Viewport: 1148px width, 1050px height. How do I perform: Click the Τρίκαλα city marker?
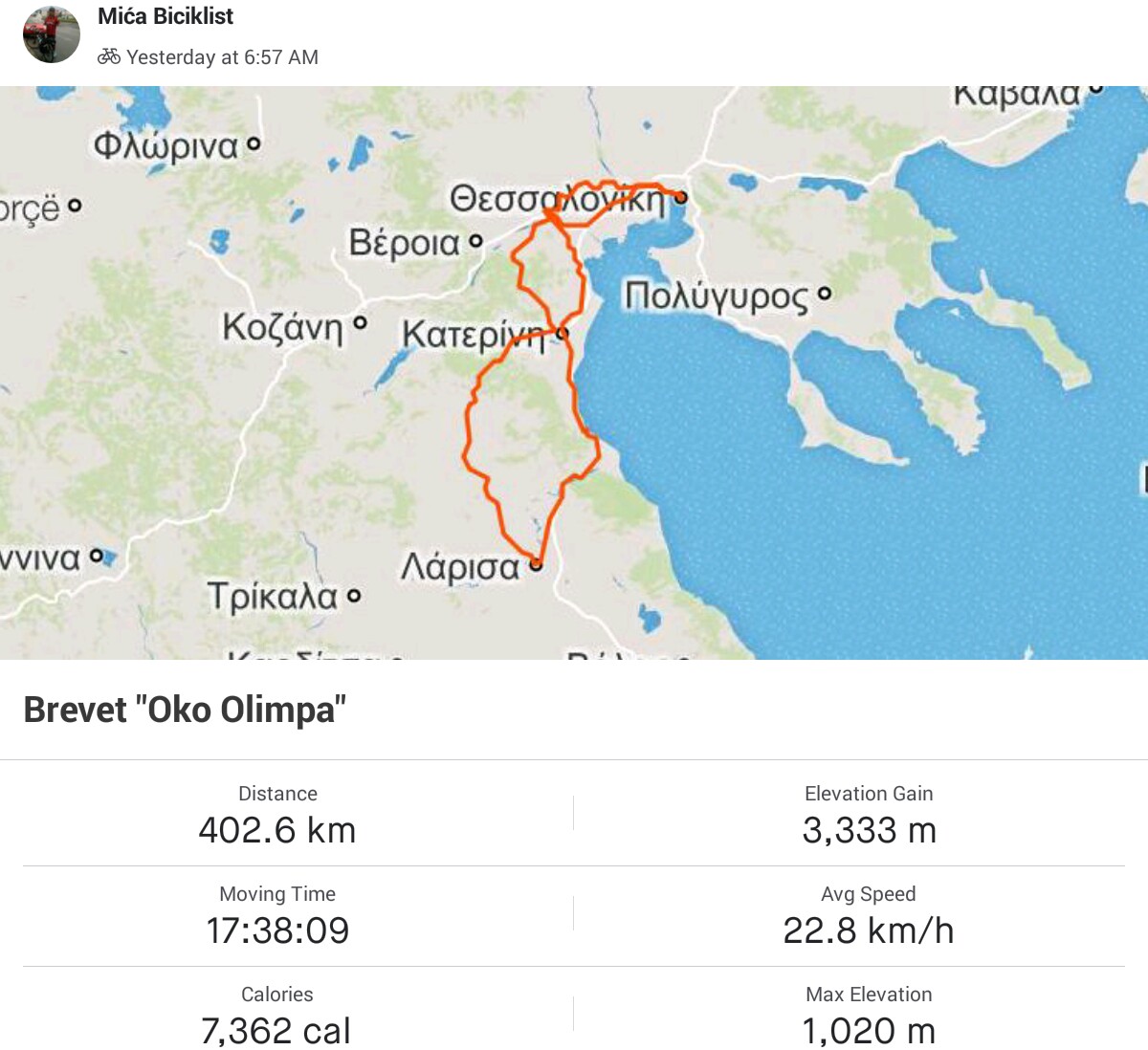[354, 596]
